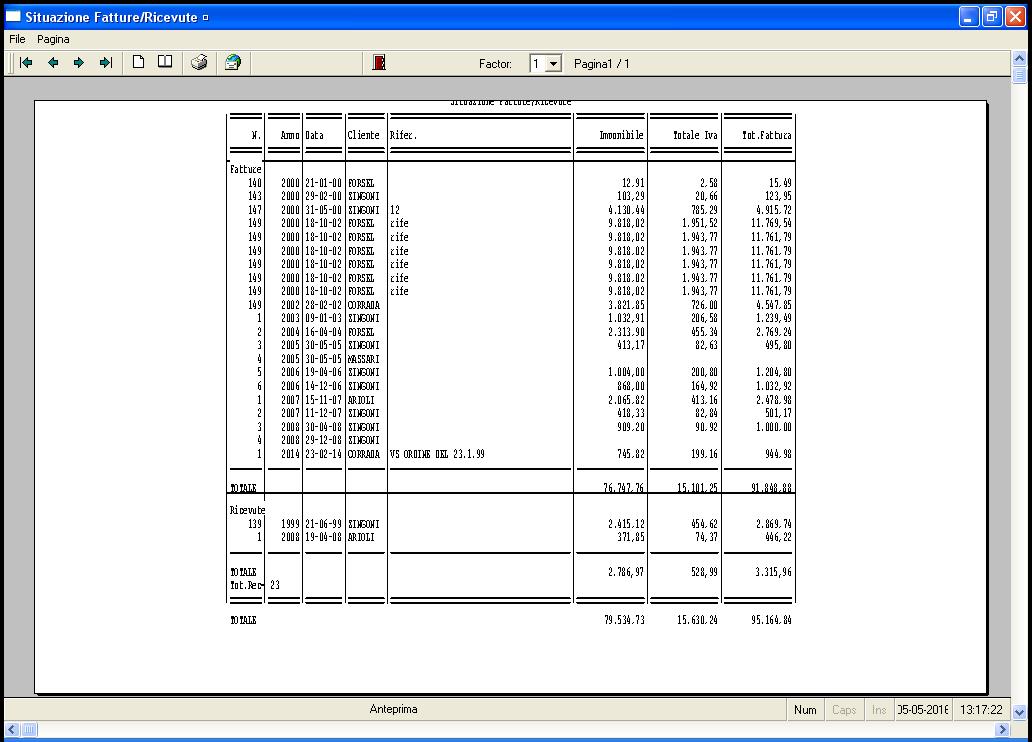The image size is (1032, 742).
Task: Click the window system menu icon in title bar
Action: 13,17
